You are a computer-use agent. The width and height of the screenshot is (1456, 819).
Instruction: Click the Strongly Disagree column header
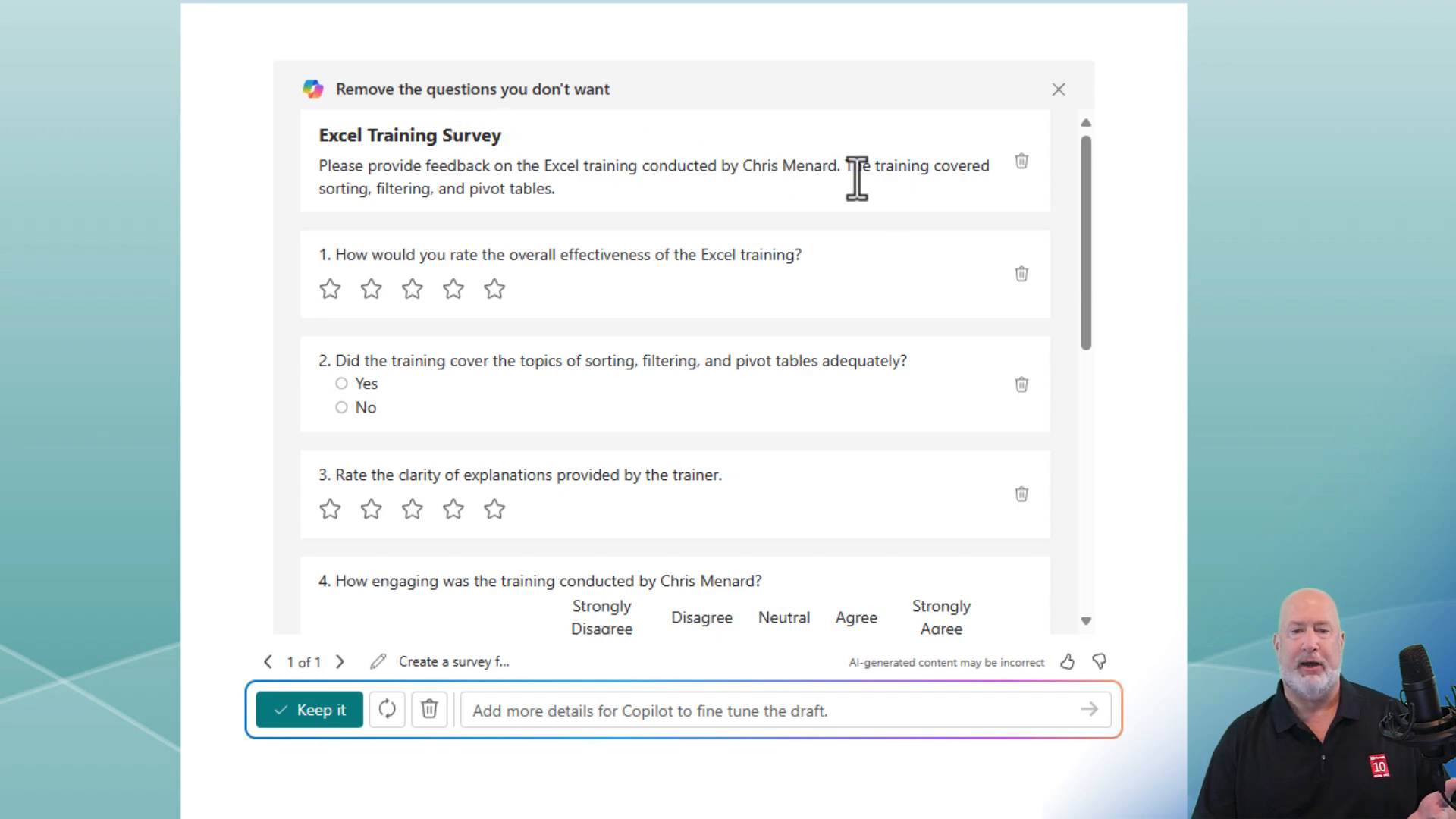click(601, 617)
